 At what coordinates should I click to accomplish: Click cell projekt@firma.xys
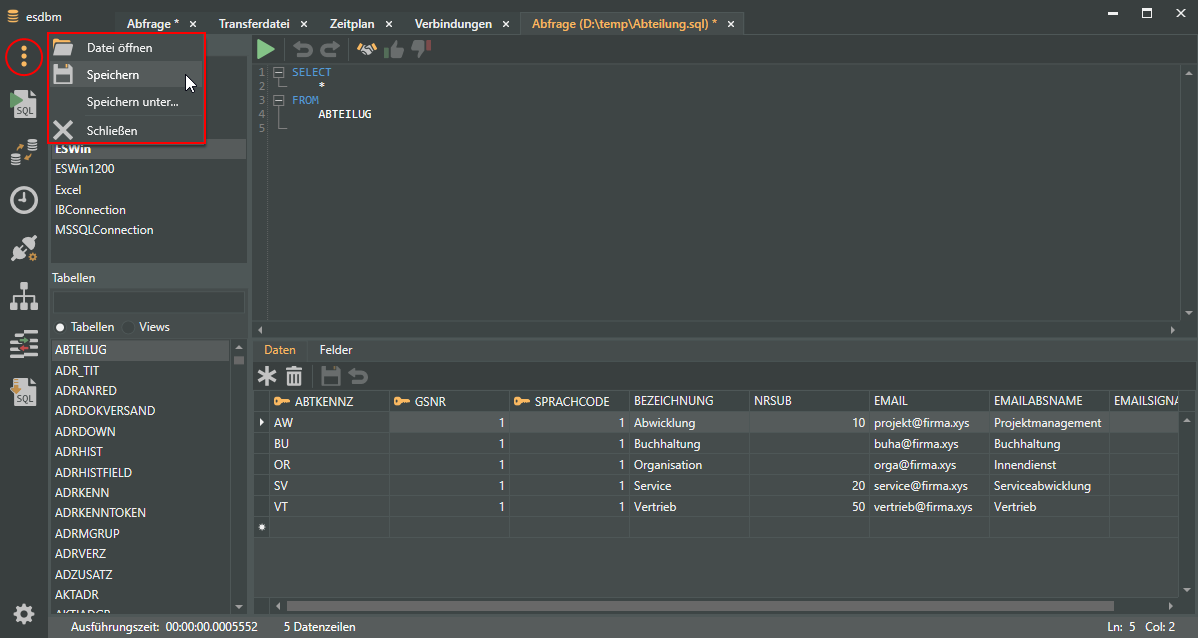[929, 423]
